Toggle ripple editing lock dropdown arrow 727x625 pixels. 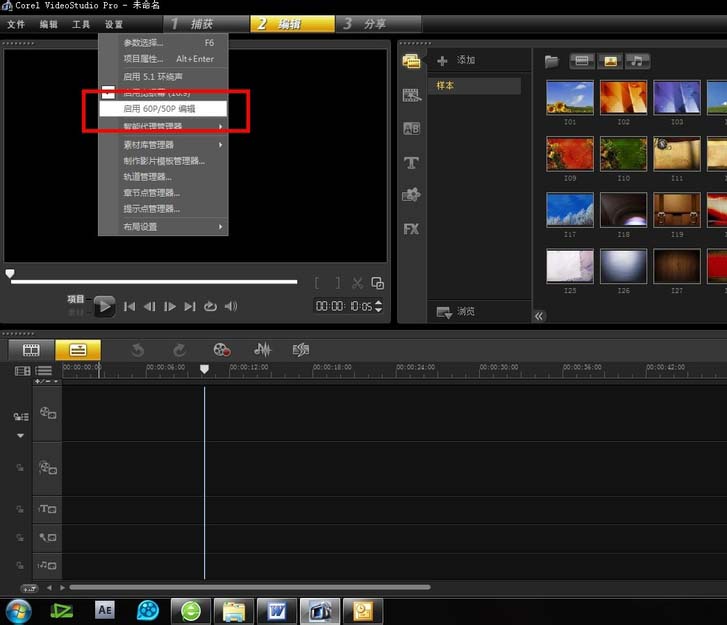20,435
